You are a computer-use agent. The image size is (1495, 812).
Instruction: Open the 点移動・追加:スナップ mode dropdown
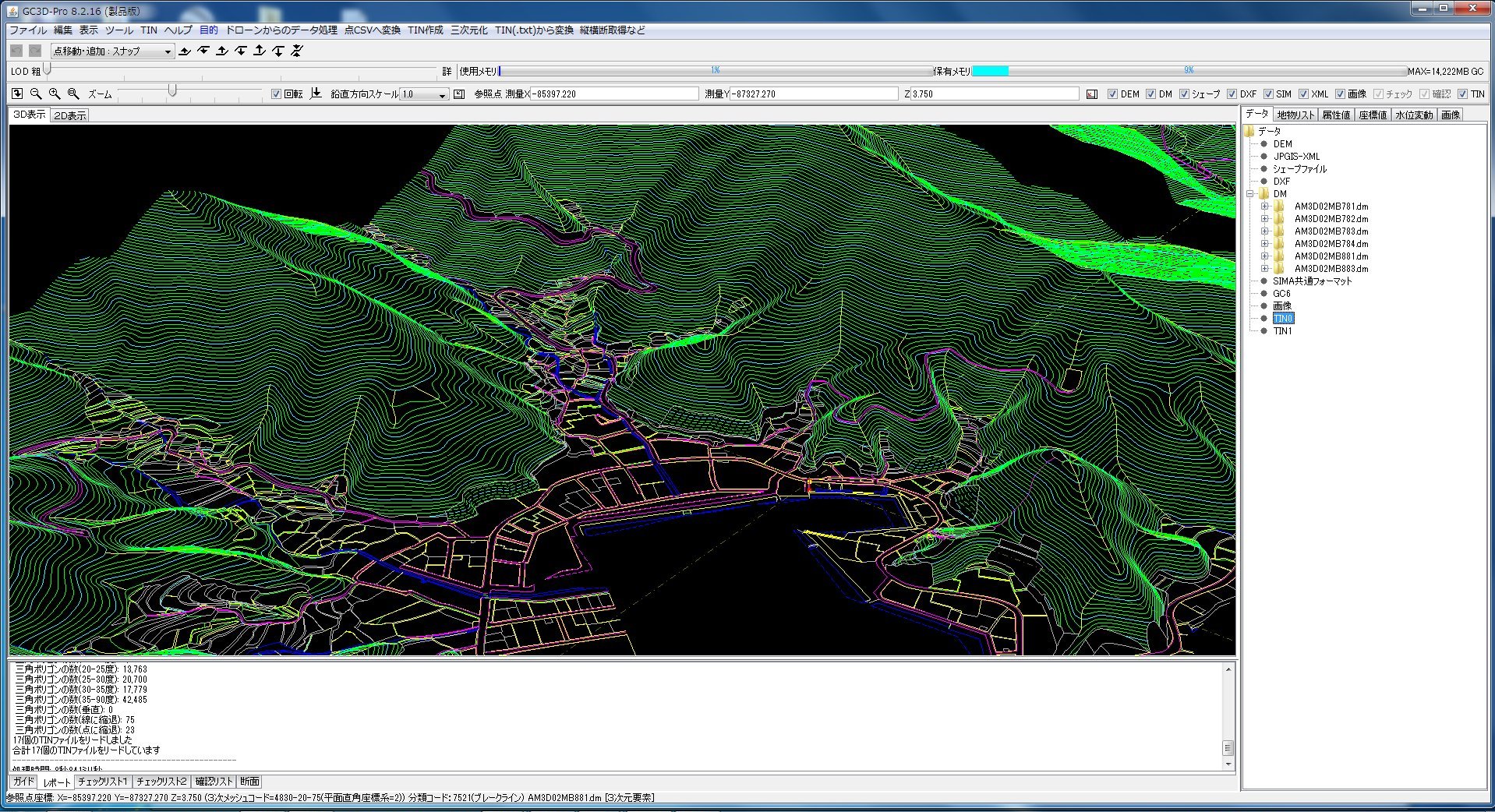click(112, 51)
